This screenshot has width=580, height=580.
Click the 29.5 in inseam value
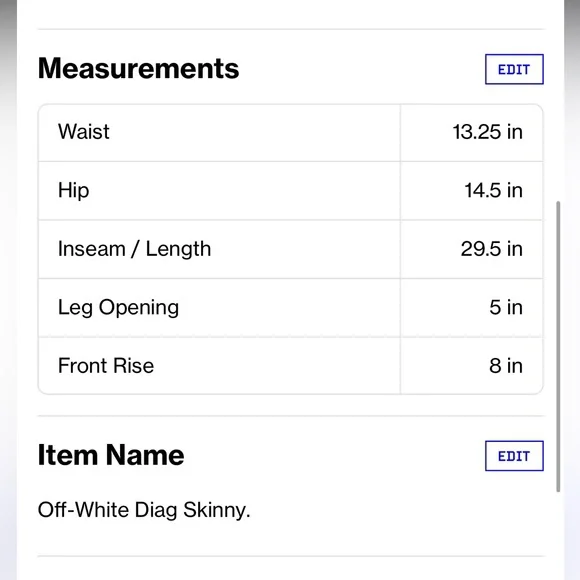[492, 249]
